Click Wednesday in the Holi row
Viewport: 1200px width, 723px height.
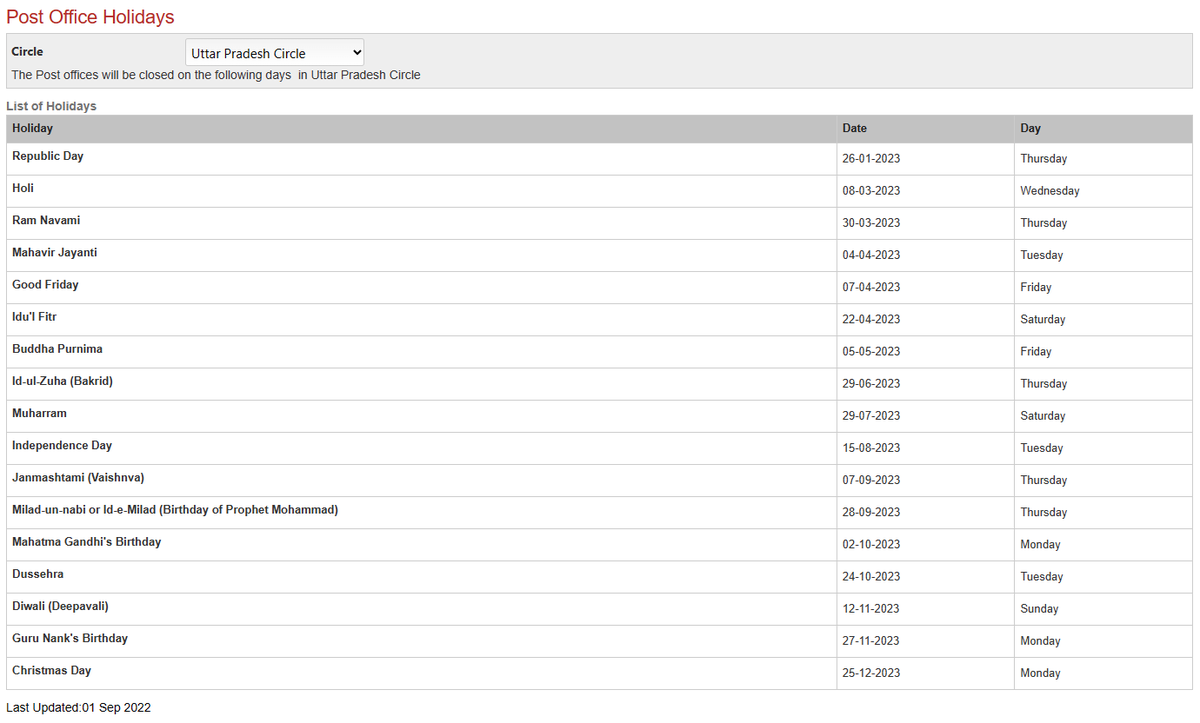pyautogui.click(x=1050, y=191)
